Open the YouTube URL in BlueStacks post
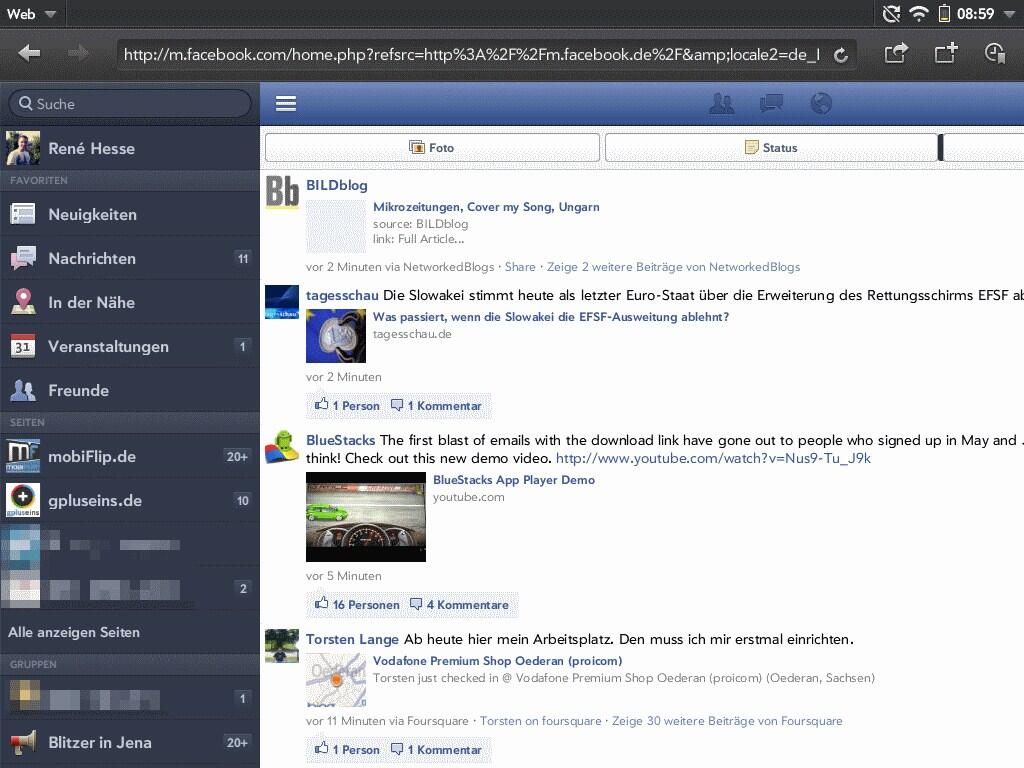The height and width of the screenshot is (768, 1024). click(713, 458)
